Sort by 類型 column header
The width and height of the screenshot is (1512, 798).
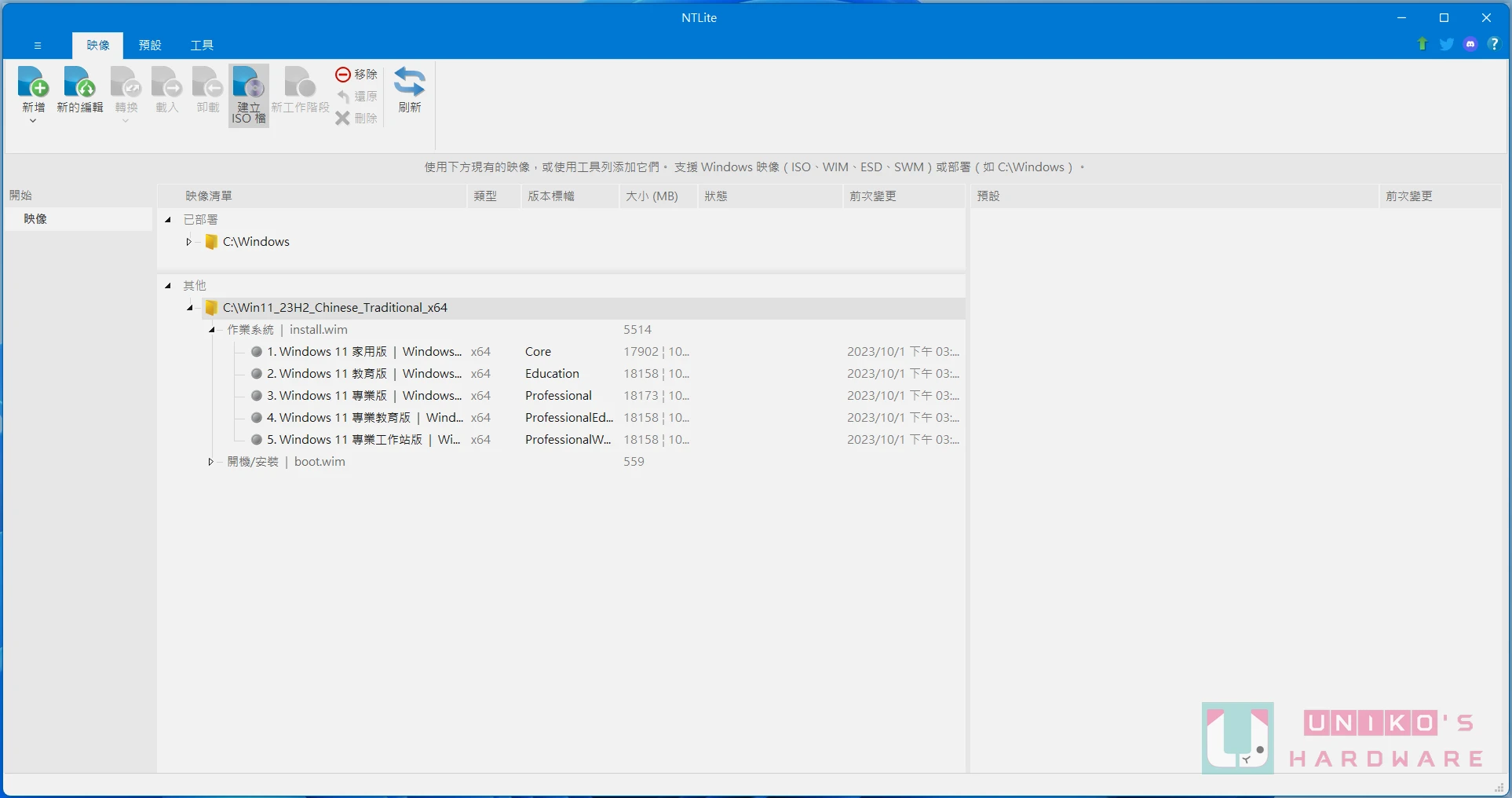[495, 196]
